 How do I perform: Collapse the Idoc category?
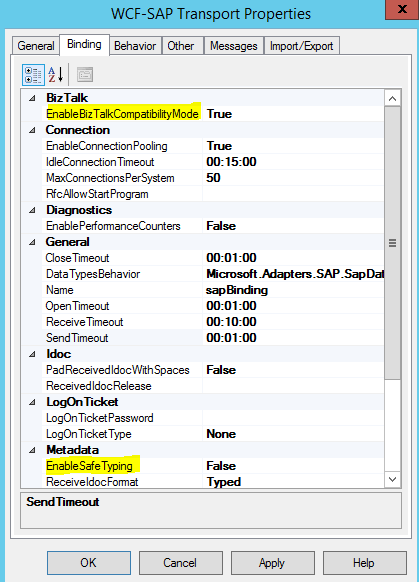pyautogui.click(x=32, y=354)
